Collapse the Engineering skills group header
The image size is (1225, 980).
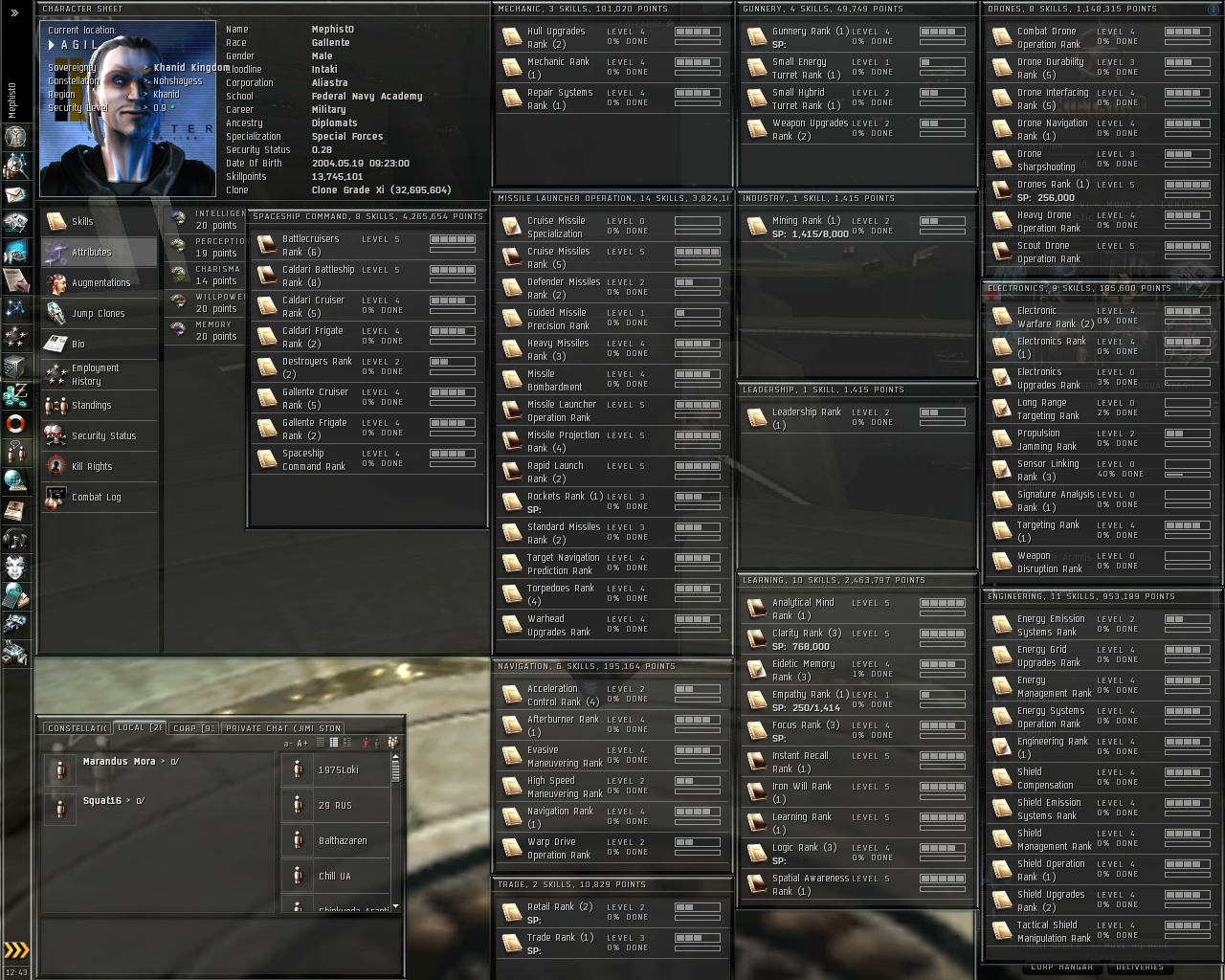tap(1103, 596)
